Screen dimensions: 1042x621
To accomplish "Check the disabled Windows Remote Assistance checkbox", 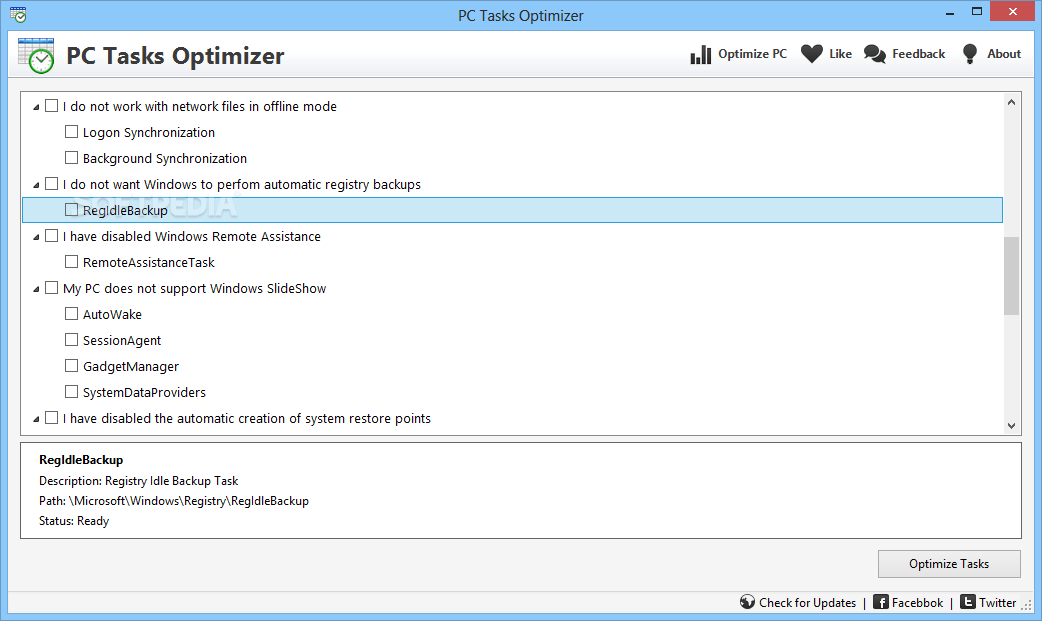I will point(51,235).
